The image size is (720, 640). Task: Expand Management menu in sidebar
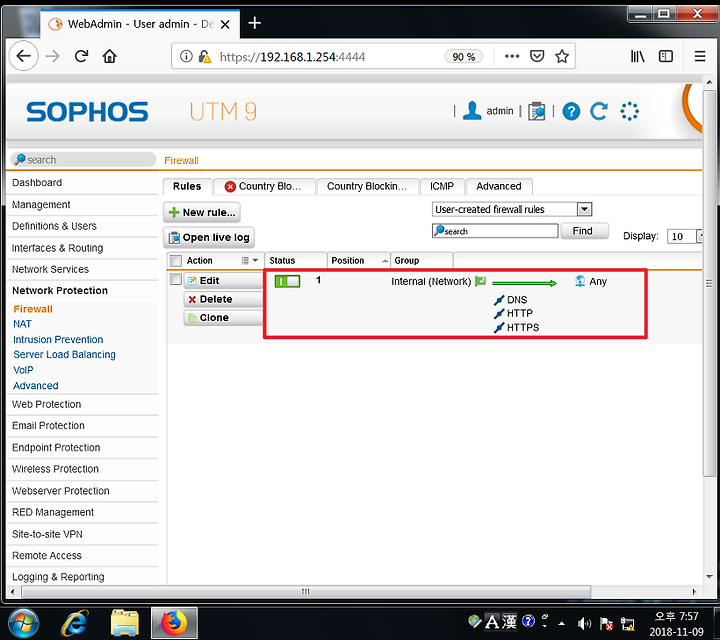(41, 204)
